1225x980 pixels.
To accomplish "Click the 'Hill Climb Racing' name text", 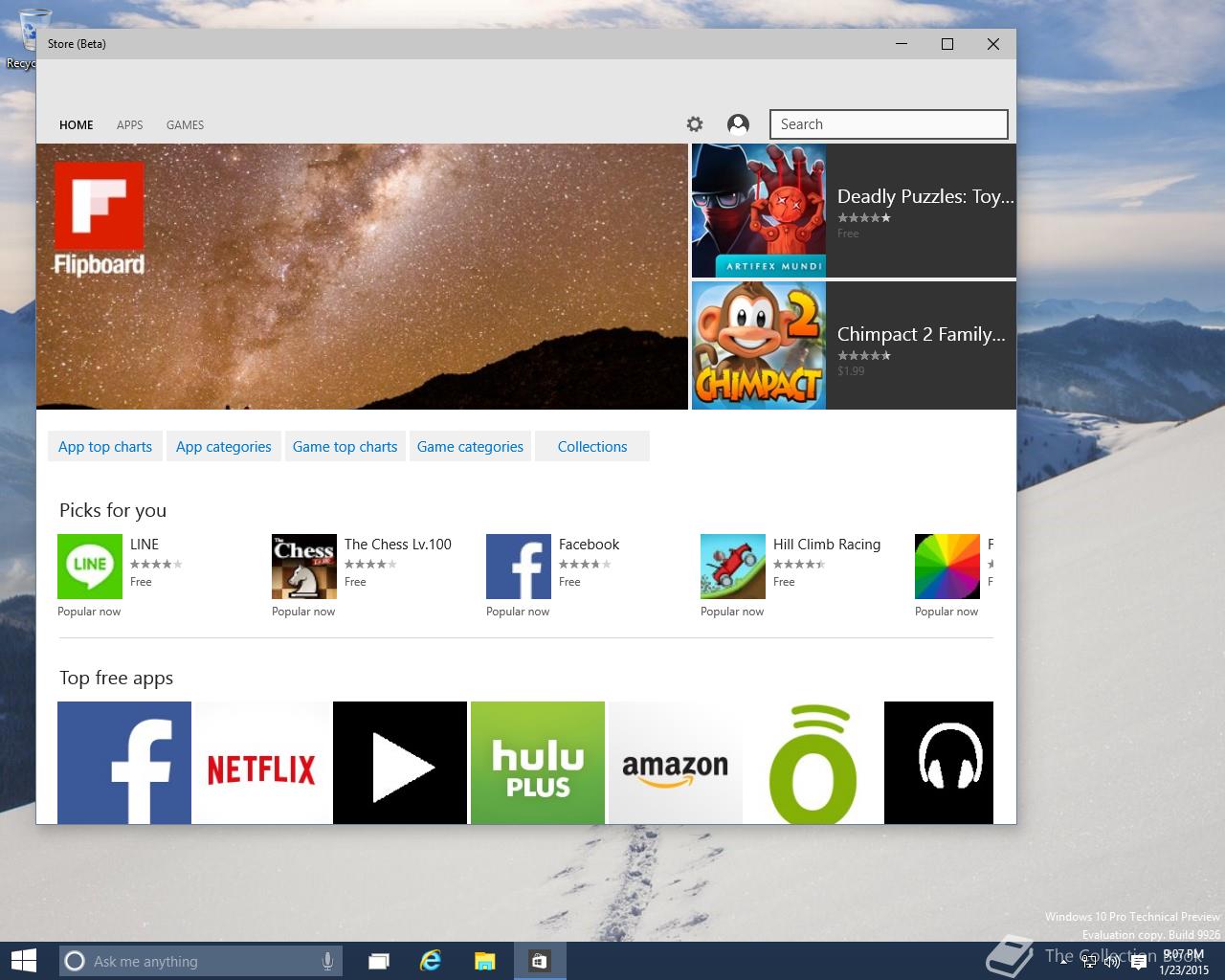I will [x=827, y=544].
